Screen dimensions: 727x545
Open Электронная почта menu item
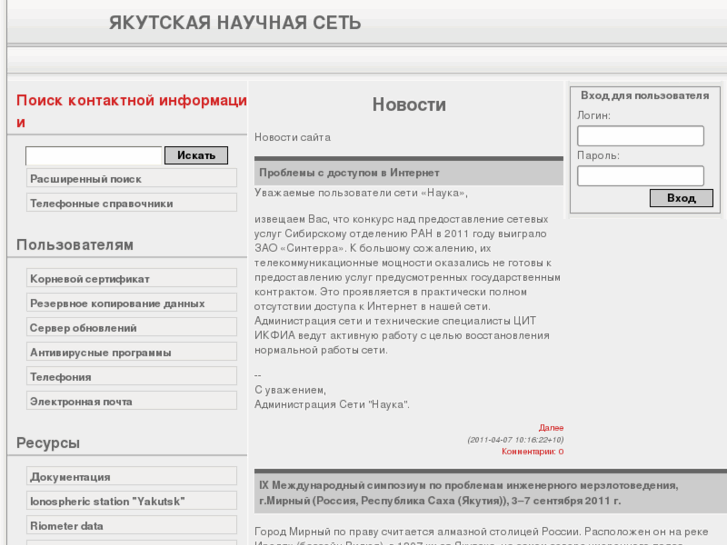point(132,401)
